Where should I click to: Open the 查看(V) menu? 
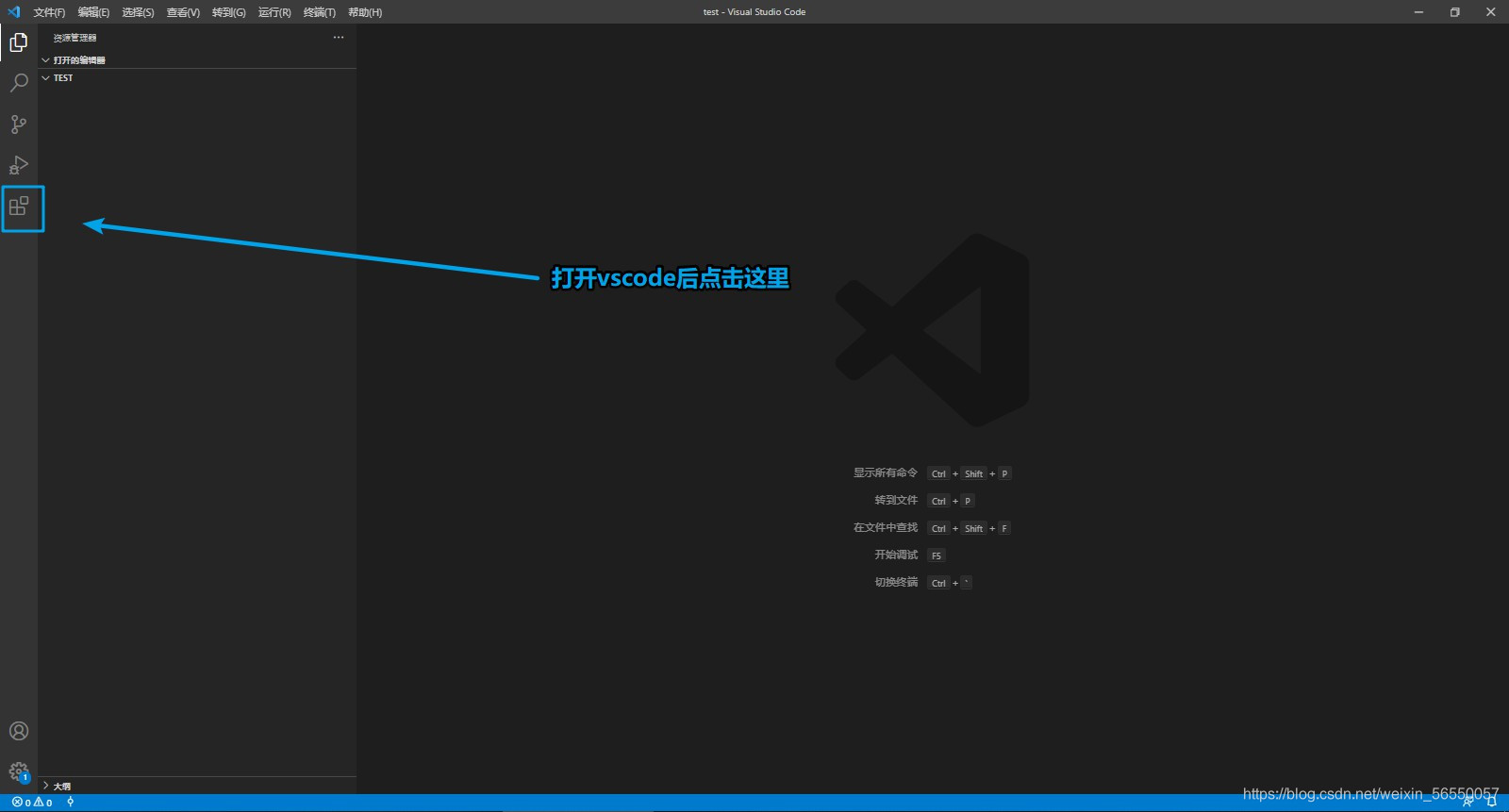(x=183, y=12)
